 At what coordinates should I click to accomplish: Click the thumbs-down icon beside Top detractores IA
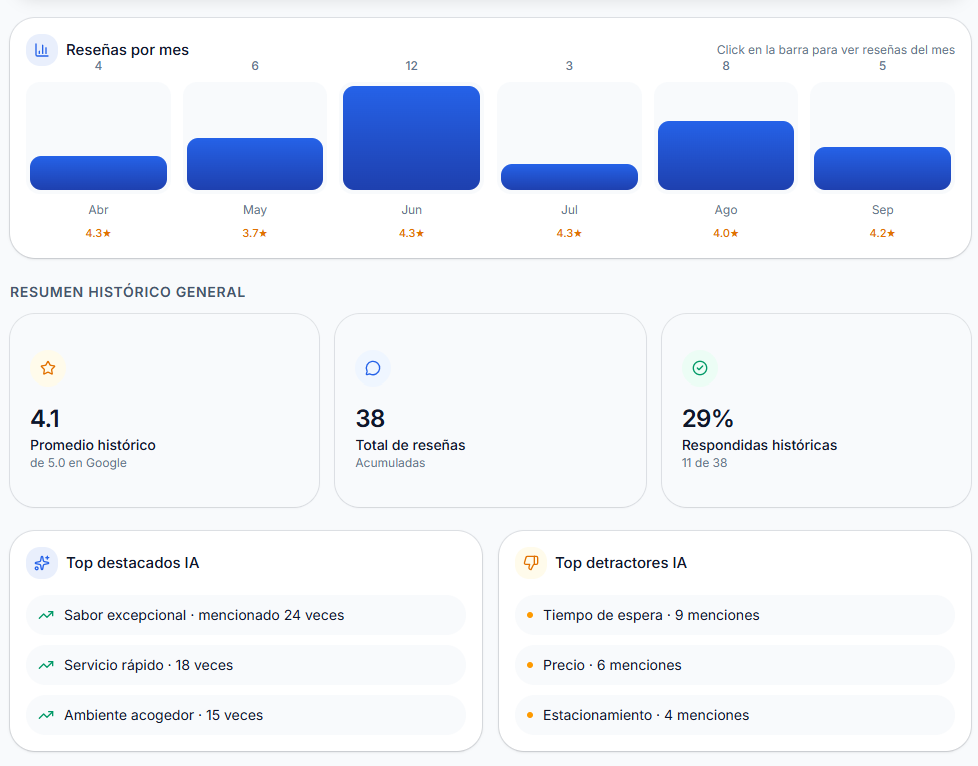(531, 563)
